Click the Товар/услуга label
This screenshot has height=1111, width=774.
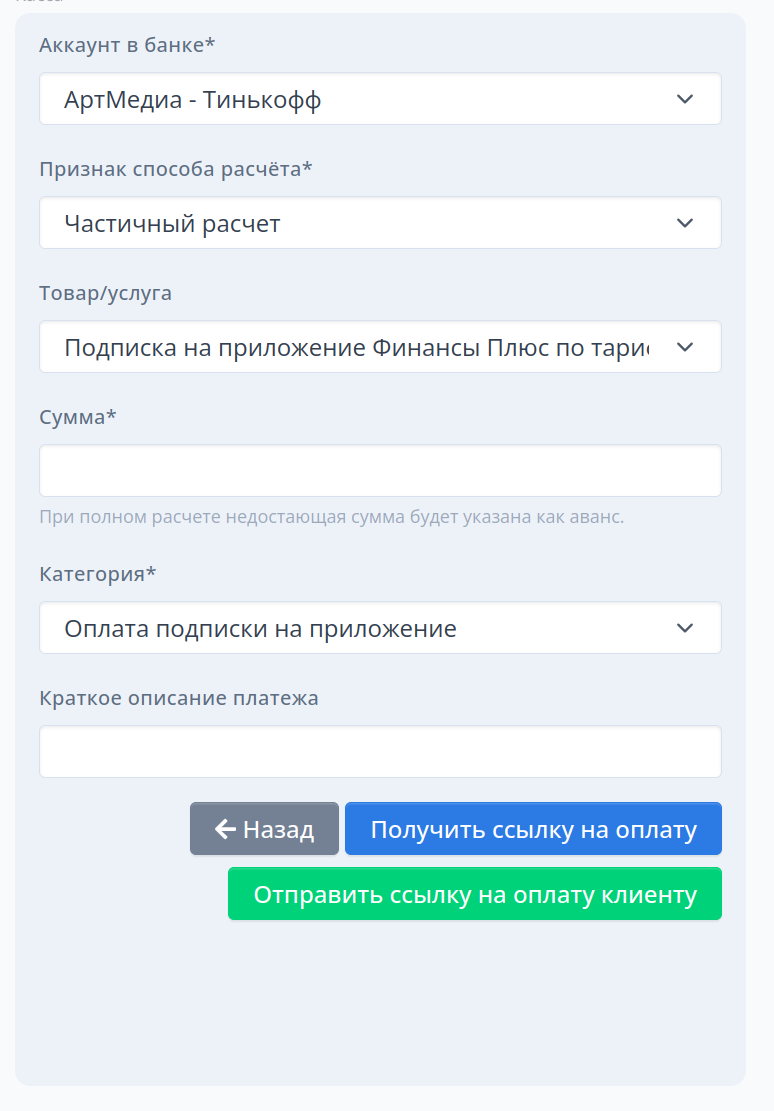click(x=106, y=293)
